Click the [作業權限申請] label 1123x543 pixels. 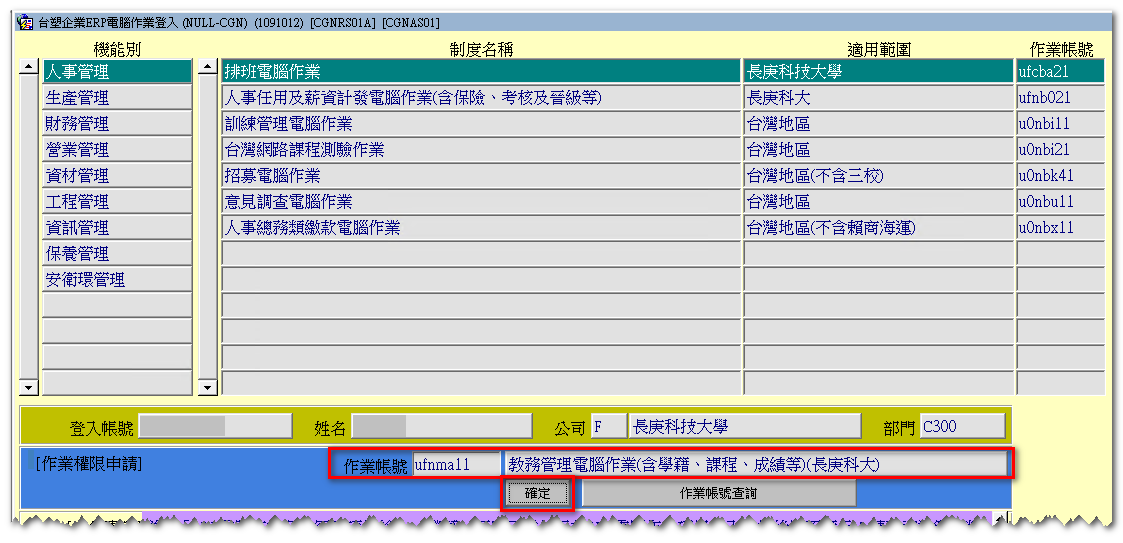(89, 463)
